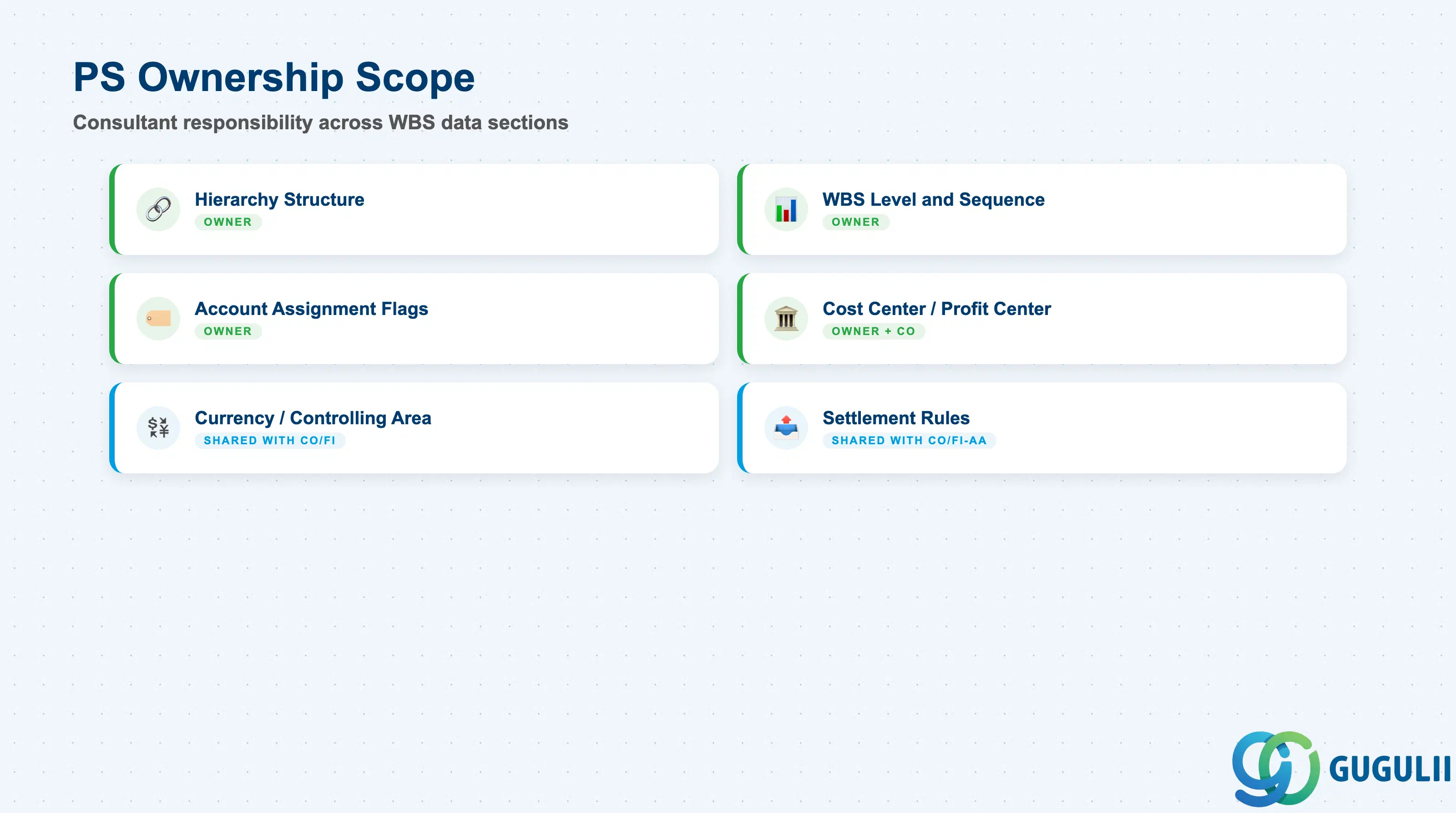
Task: Click the Cost Center / Profit Center title
Action: pyautogui.click(x=936, y=309)
